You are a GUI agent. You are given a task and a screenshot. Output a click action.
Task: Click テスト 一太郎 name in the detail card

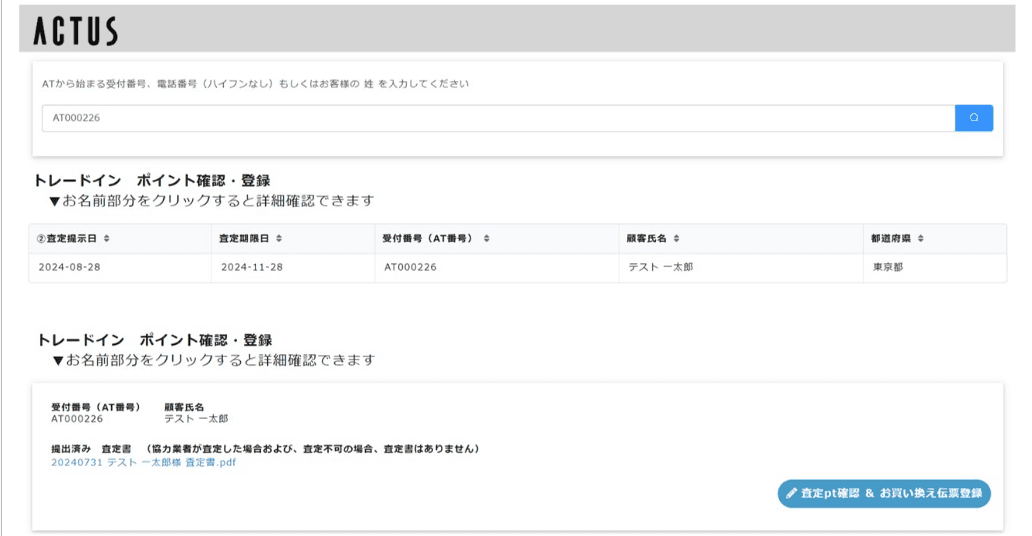point(196,419)
